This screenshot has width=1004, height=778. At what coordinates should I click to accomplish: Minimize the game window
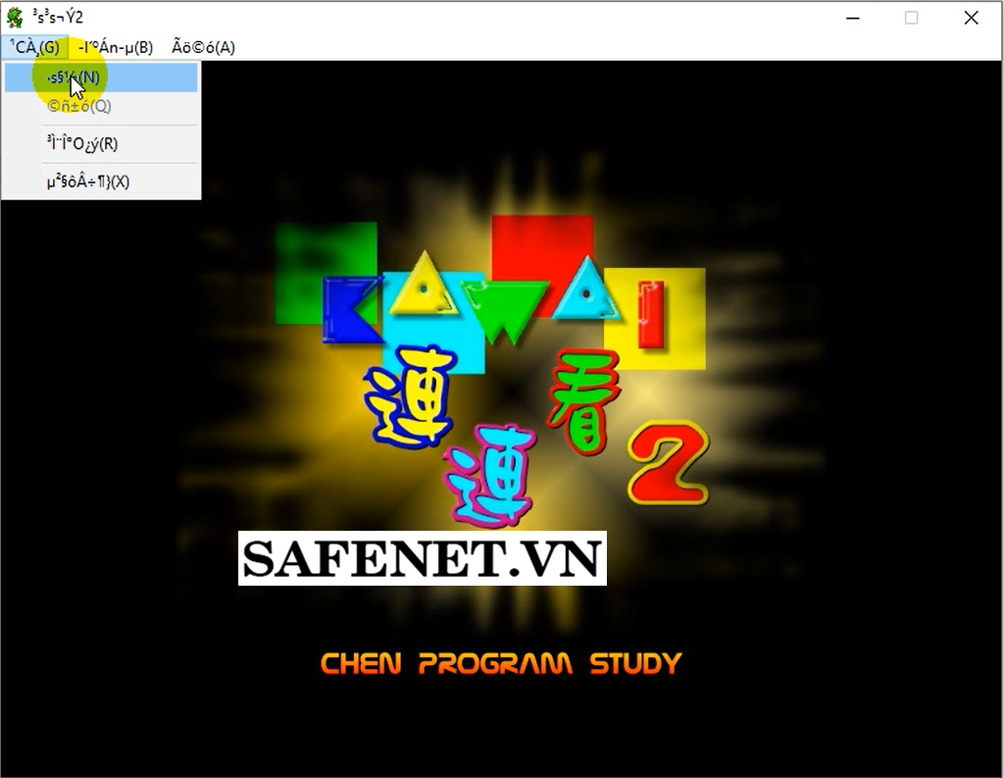(x=852, y=18)
